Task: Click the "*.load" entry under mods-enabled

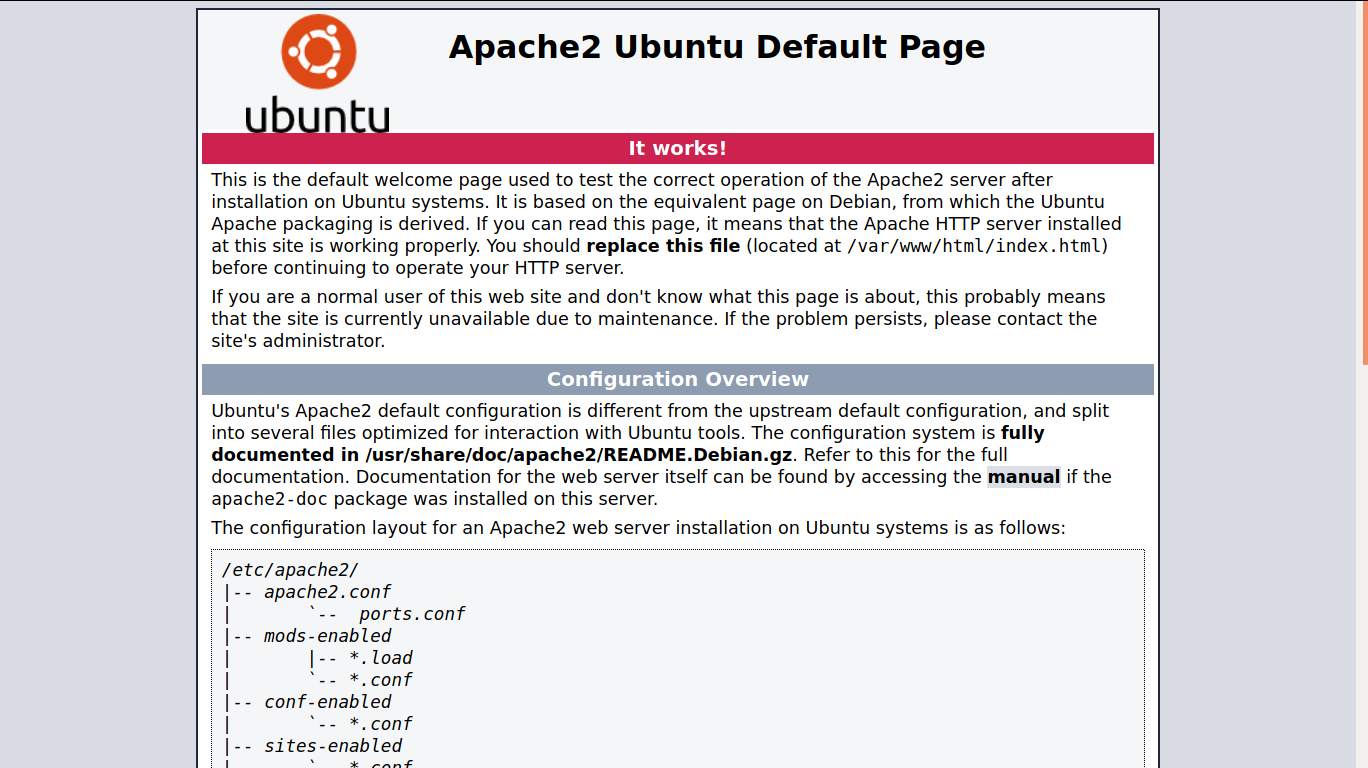Action: [x=380, y=658]
